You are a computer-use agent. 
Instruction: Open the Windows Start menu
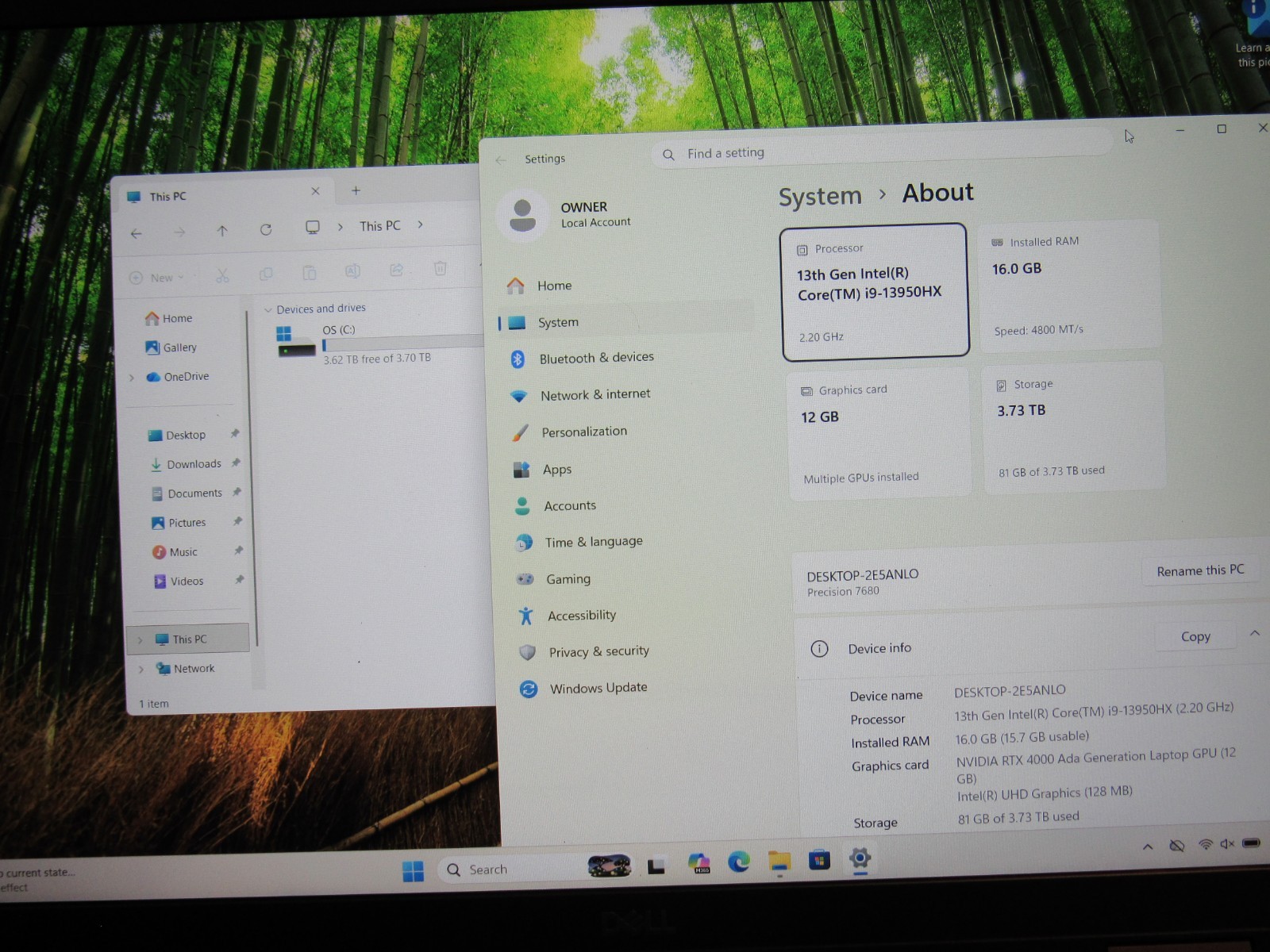tap(413, 871)
